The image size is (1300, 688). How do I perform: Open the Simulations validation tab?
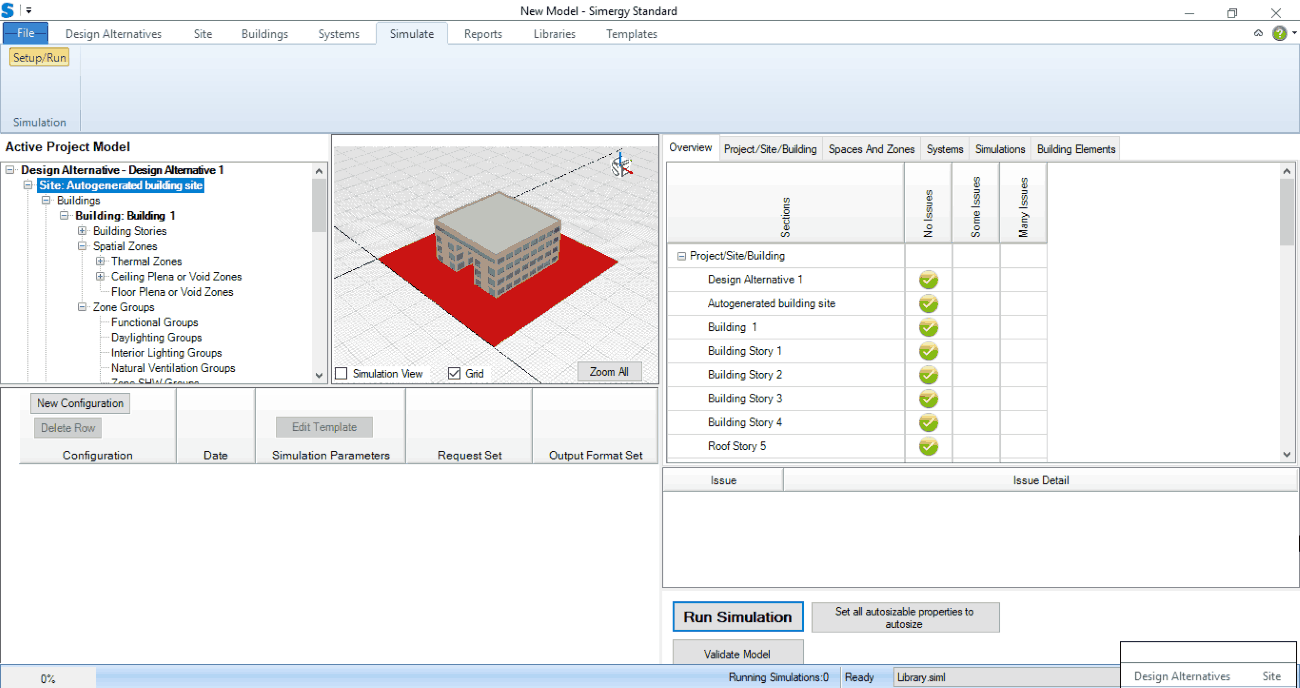coord(1000,149)
